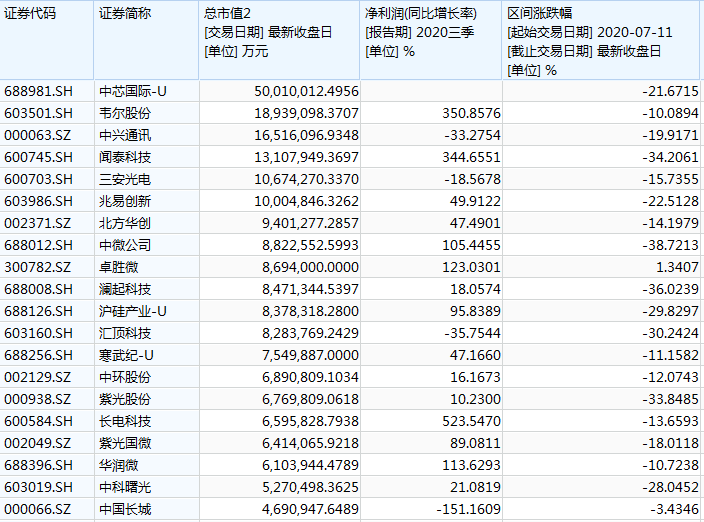Click the -33.8485 change value
704x522 pixels.
pos(670,399)
